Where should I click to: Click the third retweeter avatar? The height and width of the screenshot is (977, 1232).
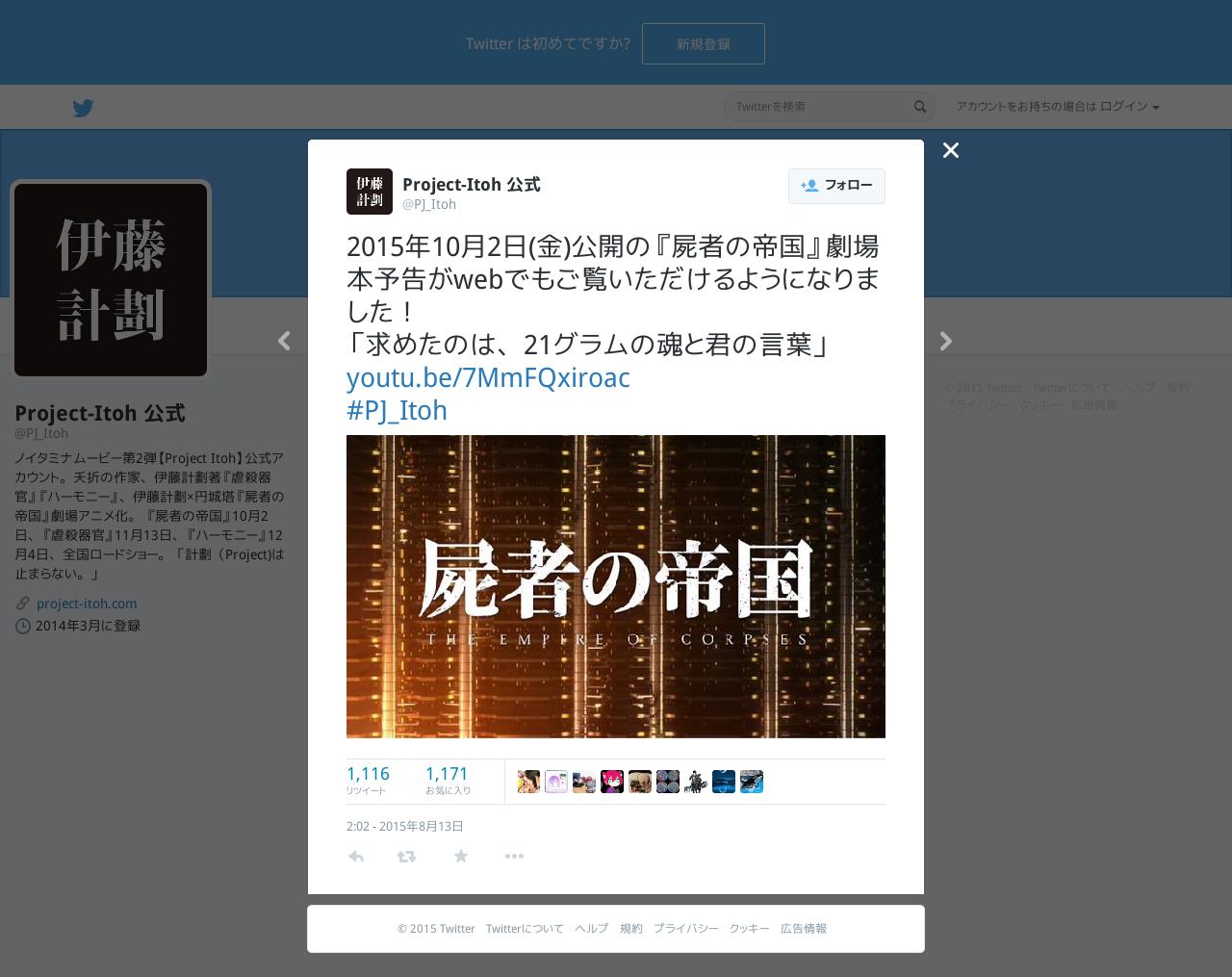584,782
